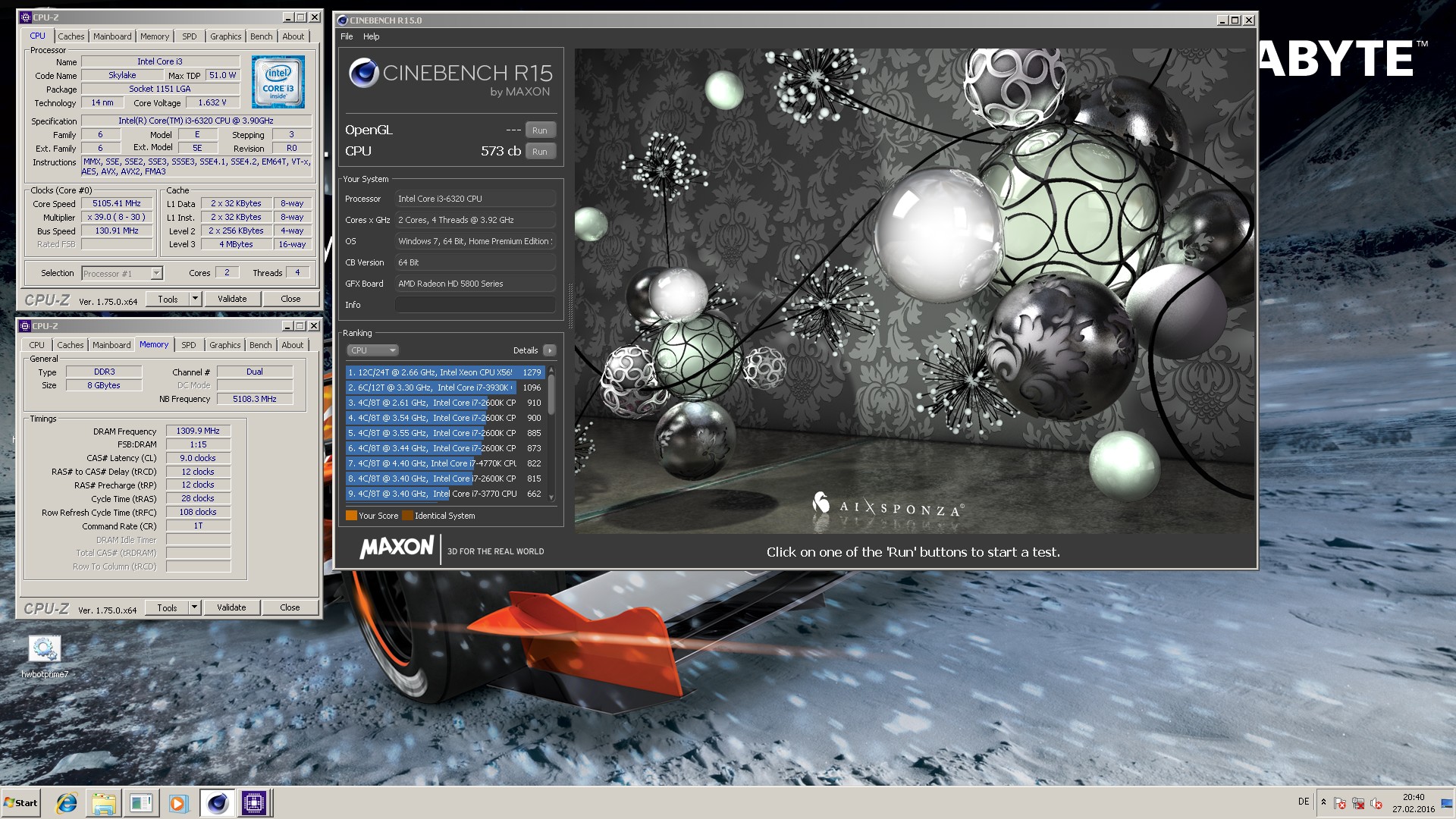Open Graphics tab in lower CPU-Z window
Viewport: 1456px width, 819px height.
tap(224, 345)
